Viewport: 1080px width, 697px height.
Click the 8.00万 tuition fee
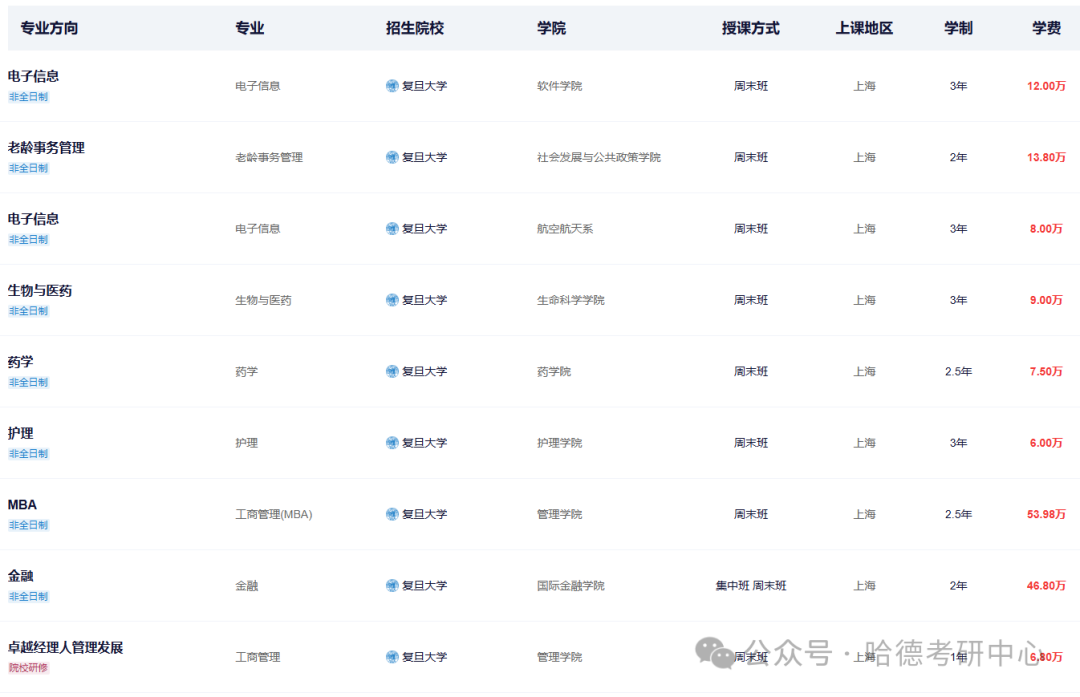click(1046, 229)
